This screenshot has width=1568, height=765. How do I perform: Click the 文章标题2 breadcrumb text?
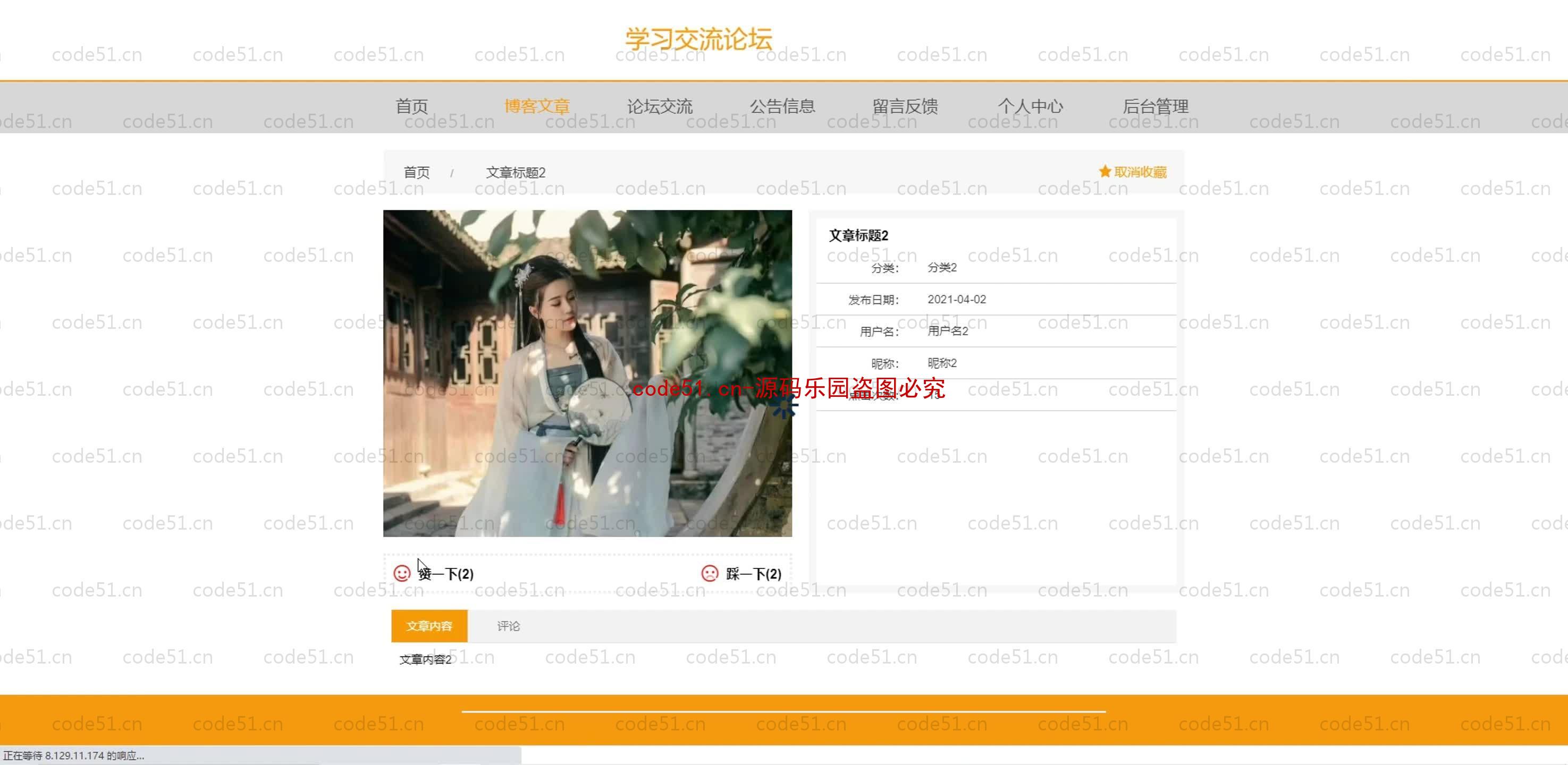[x=516, y=172]
